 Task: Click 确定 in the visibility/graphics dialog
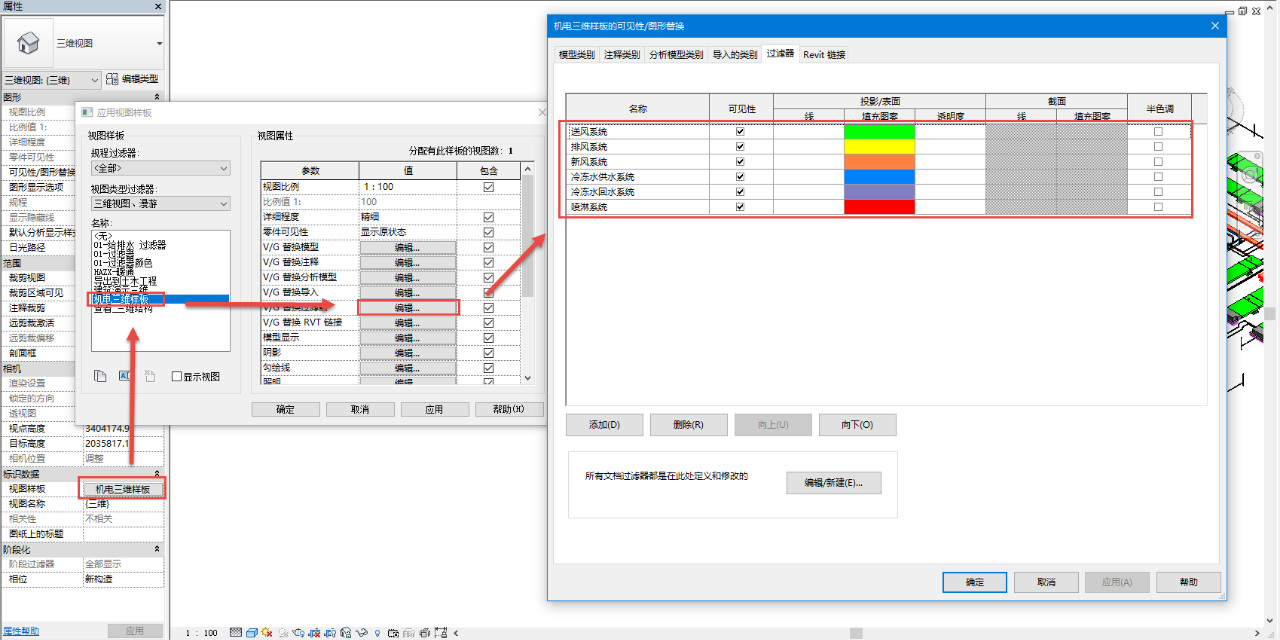pyautogui.click(x=974, y=582)
